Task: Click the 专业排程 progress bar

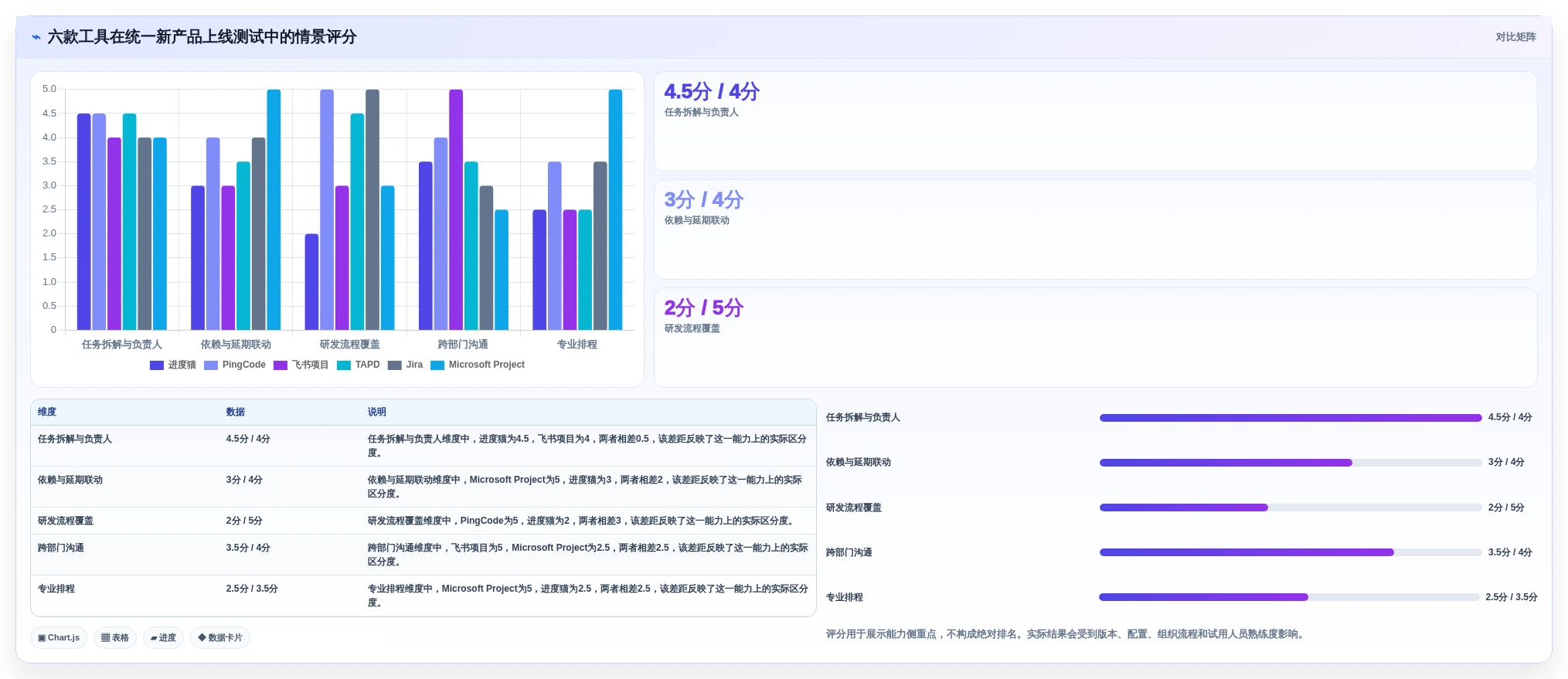Action: click(1289, 597)
